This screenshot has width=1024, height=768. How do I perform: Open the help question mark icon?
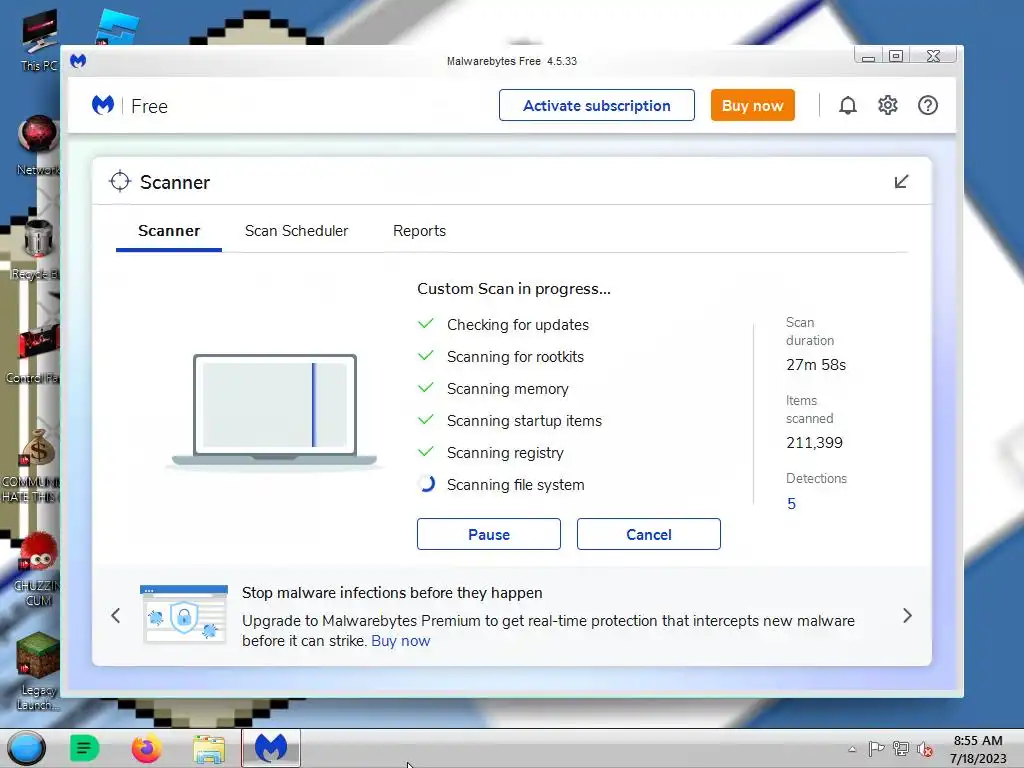point(927,105)
